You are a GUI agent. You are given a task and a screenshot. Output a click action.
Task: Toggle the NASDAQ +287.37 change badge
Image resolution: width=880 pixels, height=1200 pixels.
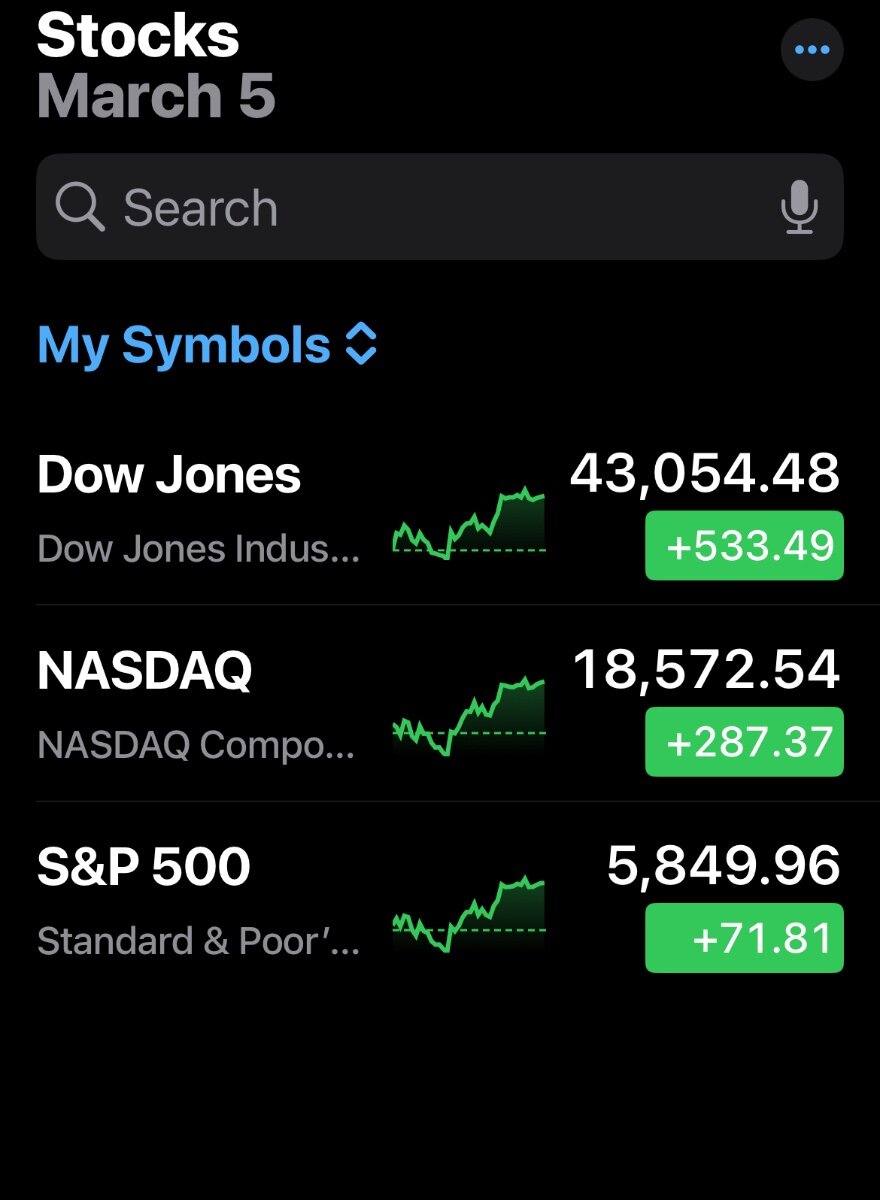[744, 742]
